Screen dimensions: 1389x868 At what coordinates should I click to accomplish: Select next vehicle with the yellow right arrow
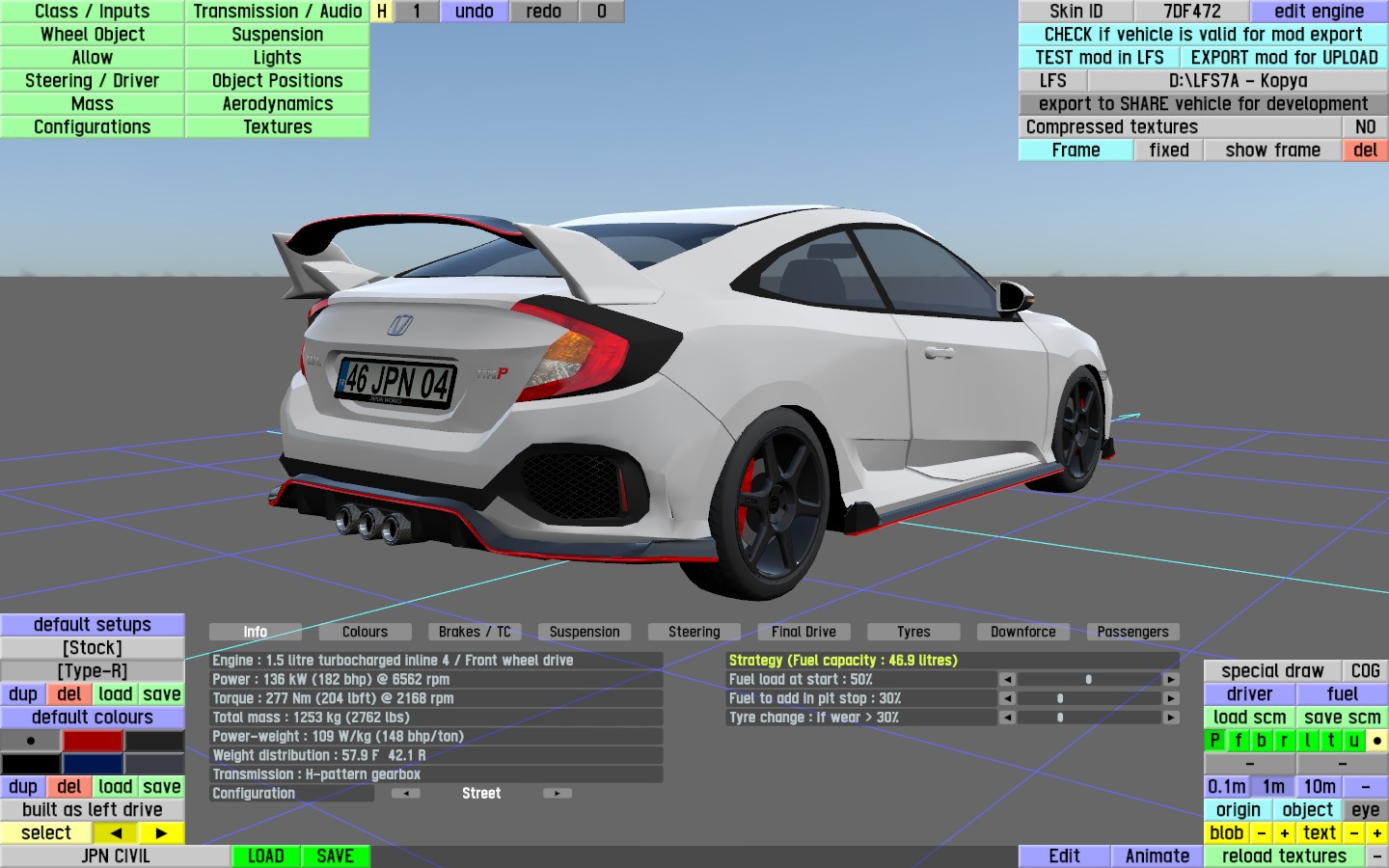[162, 833]
